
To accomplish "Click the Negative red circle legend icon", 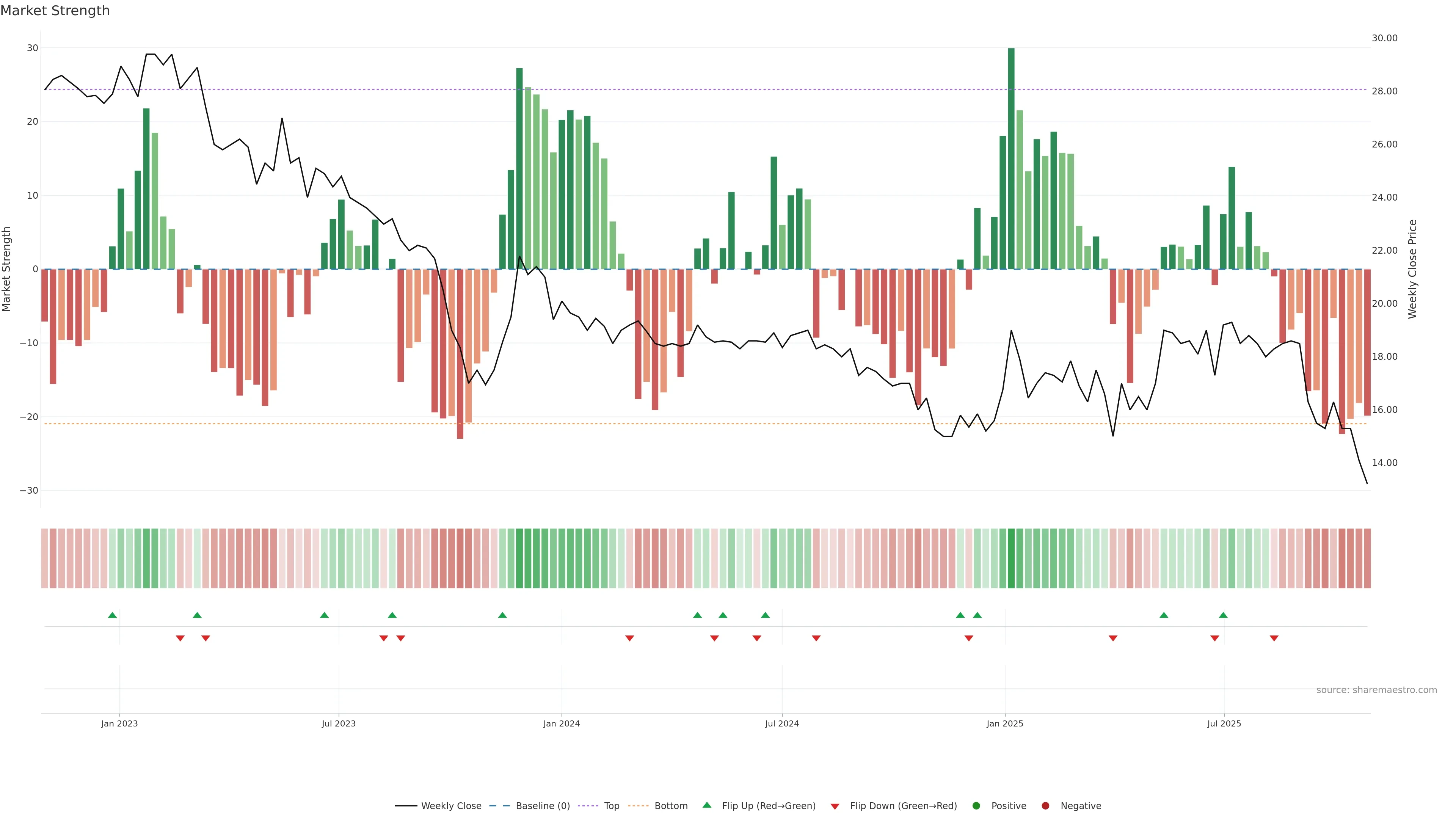I will point(1045,806).
